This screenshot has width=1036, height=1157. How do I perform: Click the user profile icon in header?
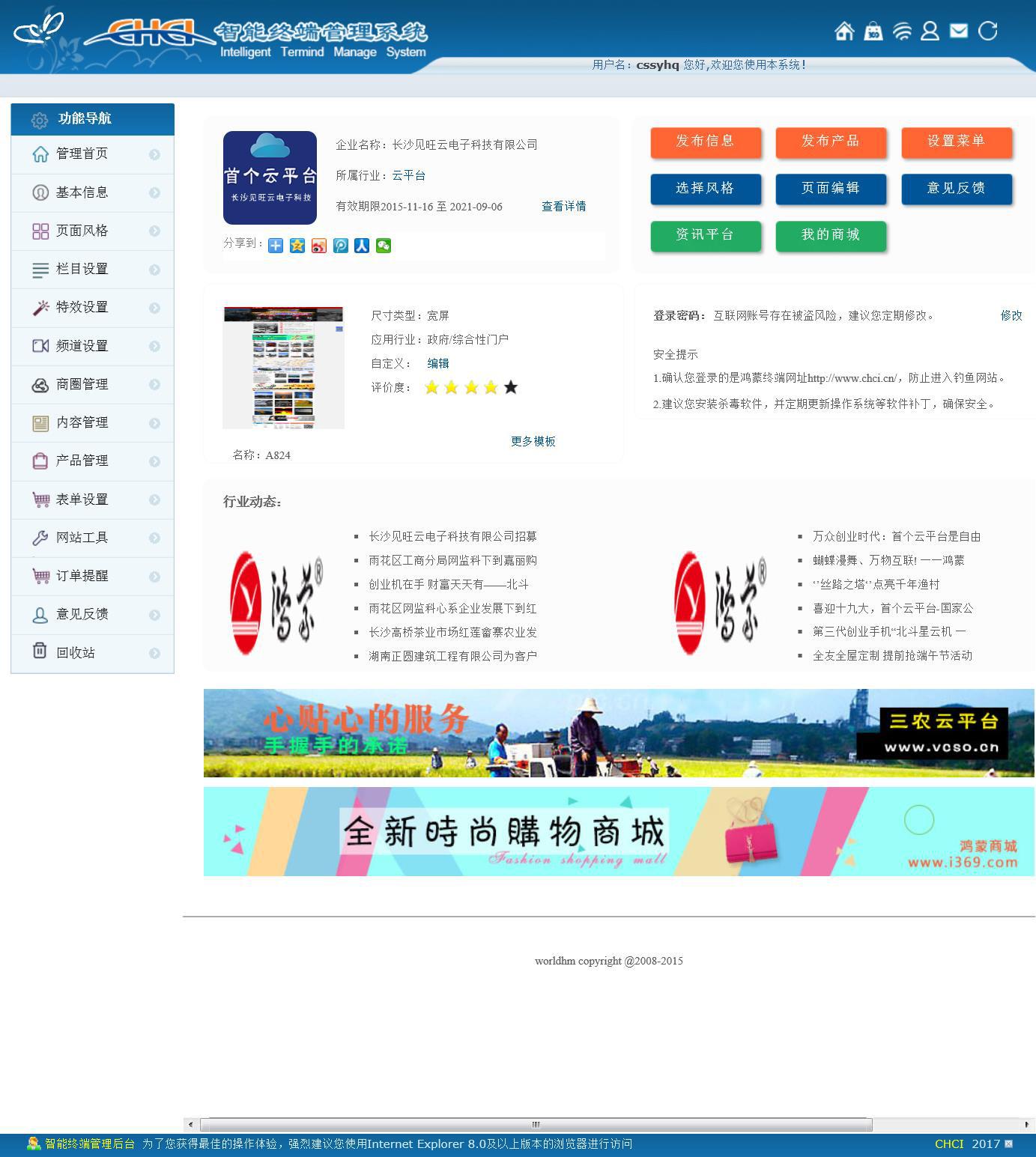[930, 31]
